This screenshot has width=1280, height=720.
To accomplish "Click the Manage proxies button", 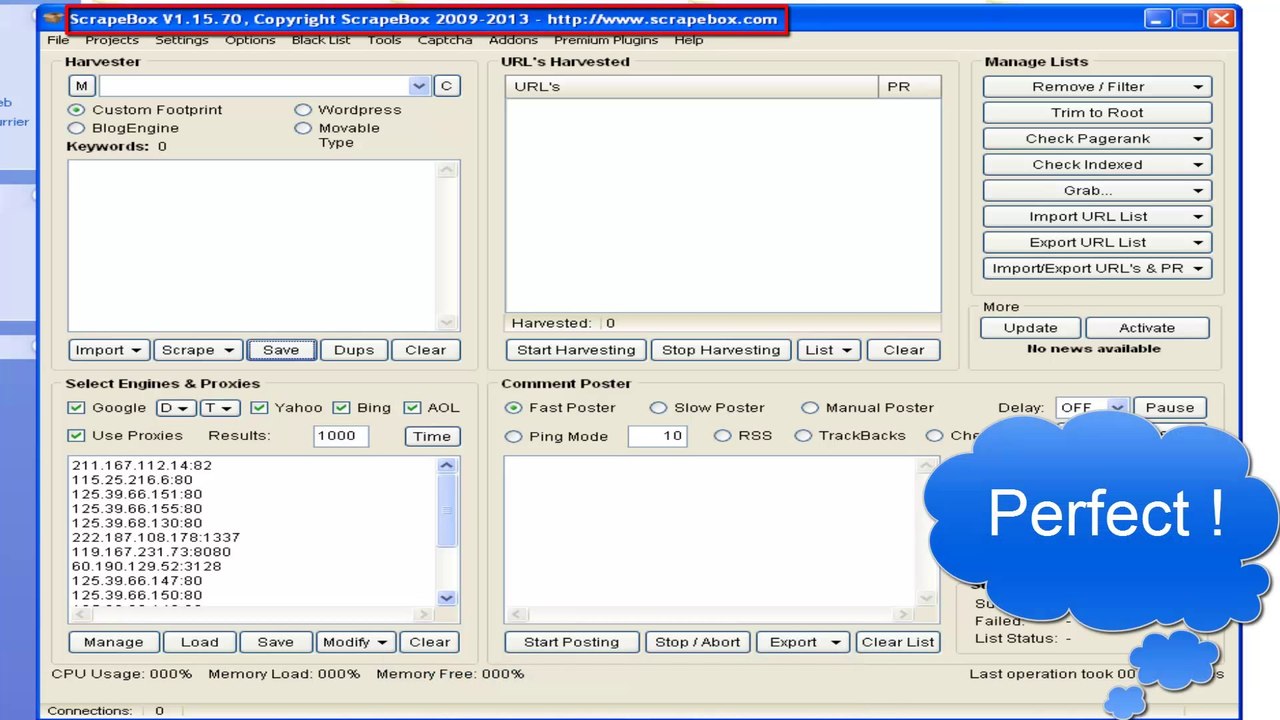I will [114, 642].
